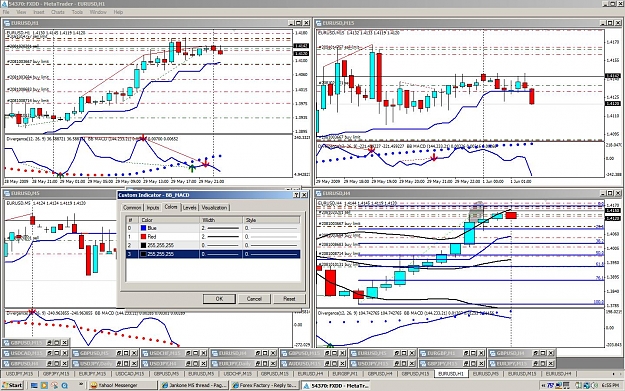625x391 pixels.
Task: Click Reset in the BB_MACD dialog
Action: 289,299
